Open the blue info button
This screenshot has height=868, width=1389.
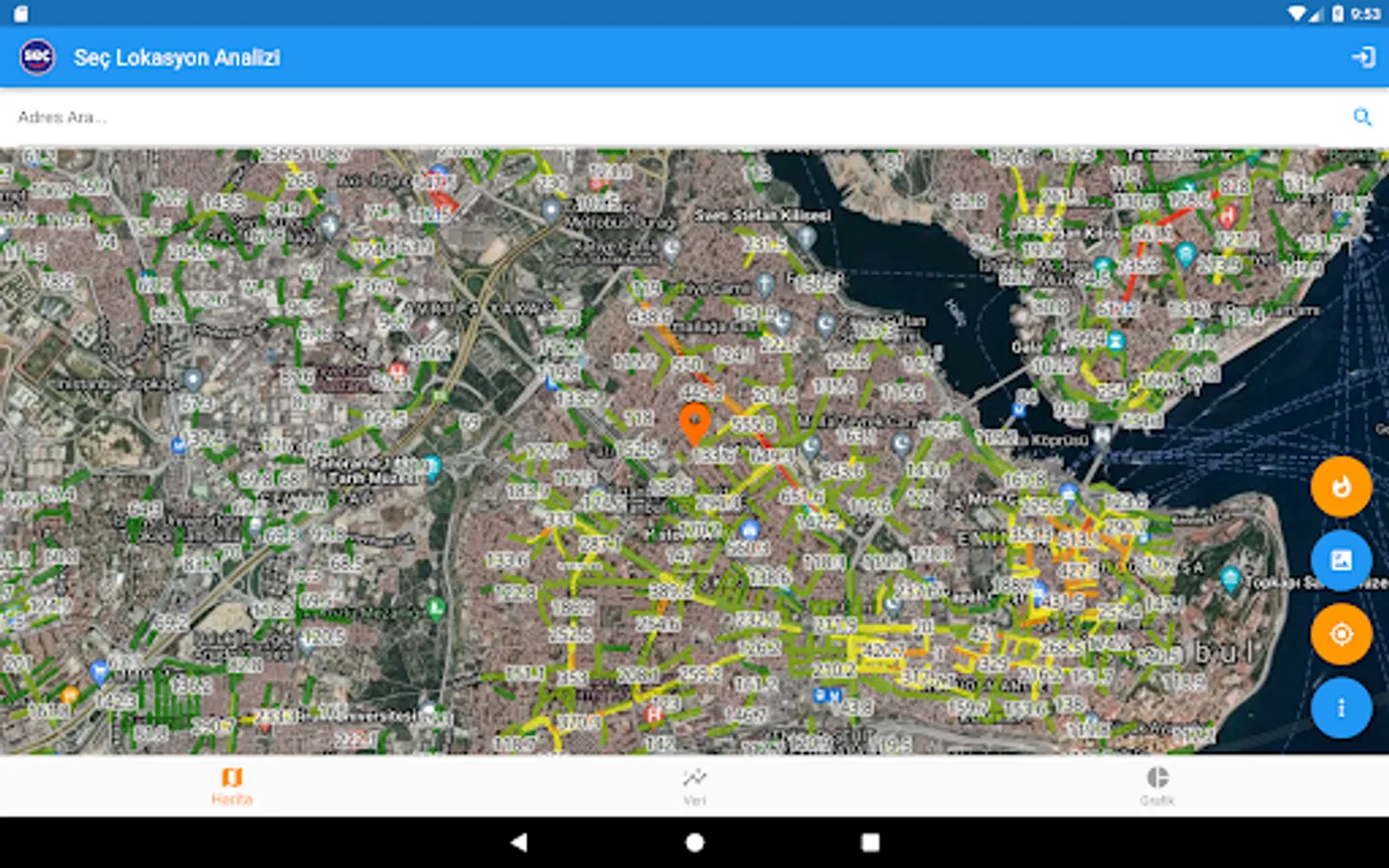1341,708
